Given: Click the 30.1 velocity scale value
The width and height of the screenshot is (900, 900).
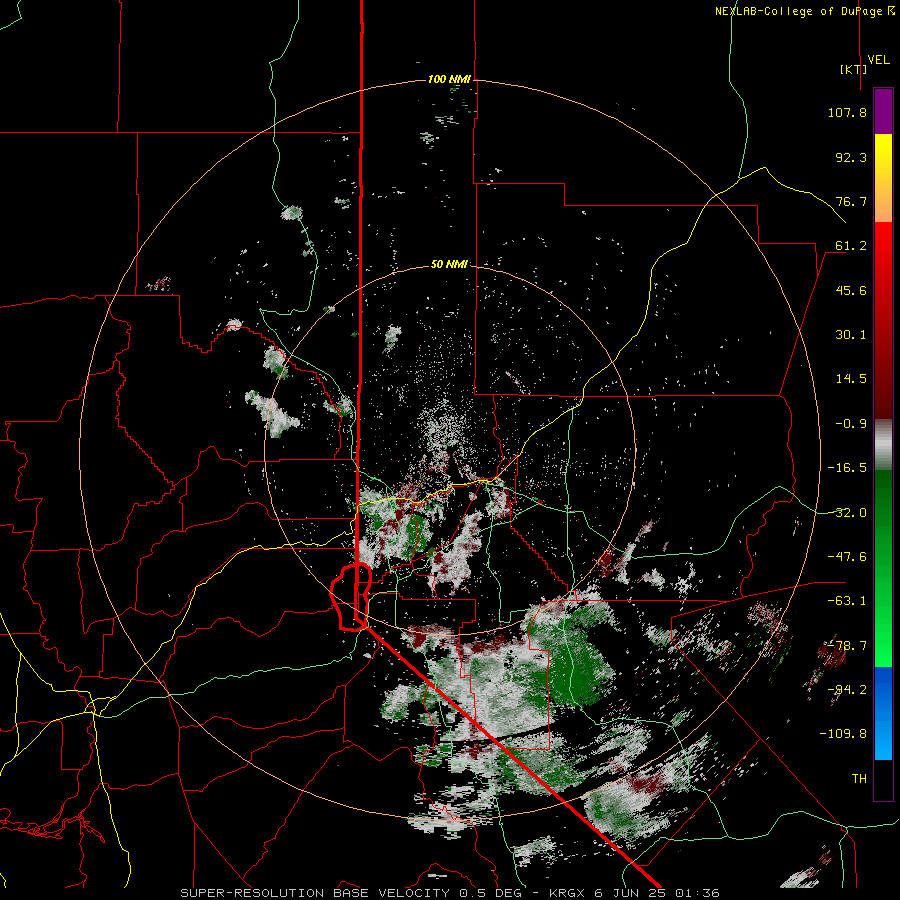Looking at the screenshot, I should [851, 335].
